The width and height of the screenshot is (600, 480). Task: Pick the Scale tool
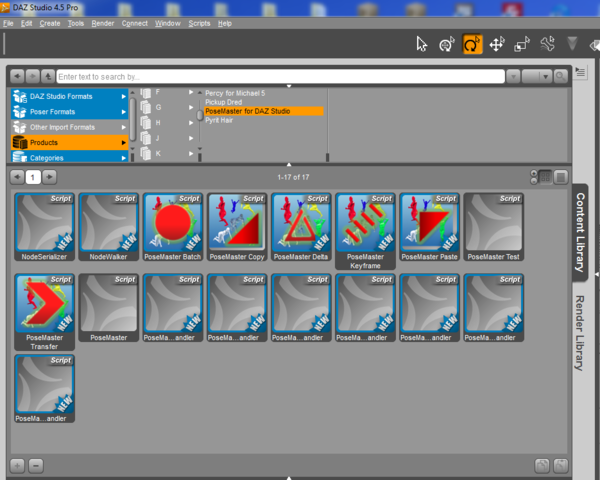tap(522, 44)
